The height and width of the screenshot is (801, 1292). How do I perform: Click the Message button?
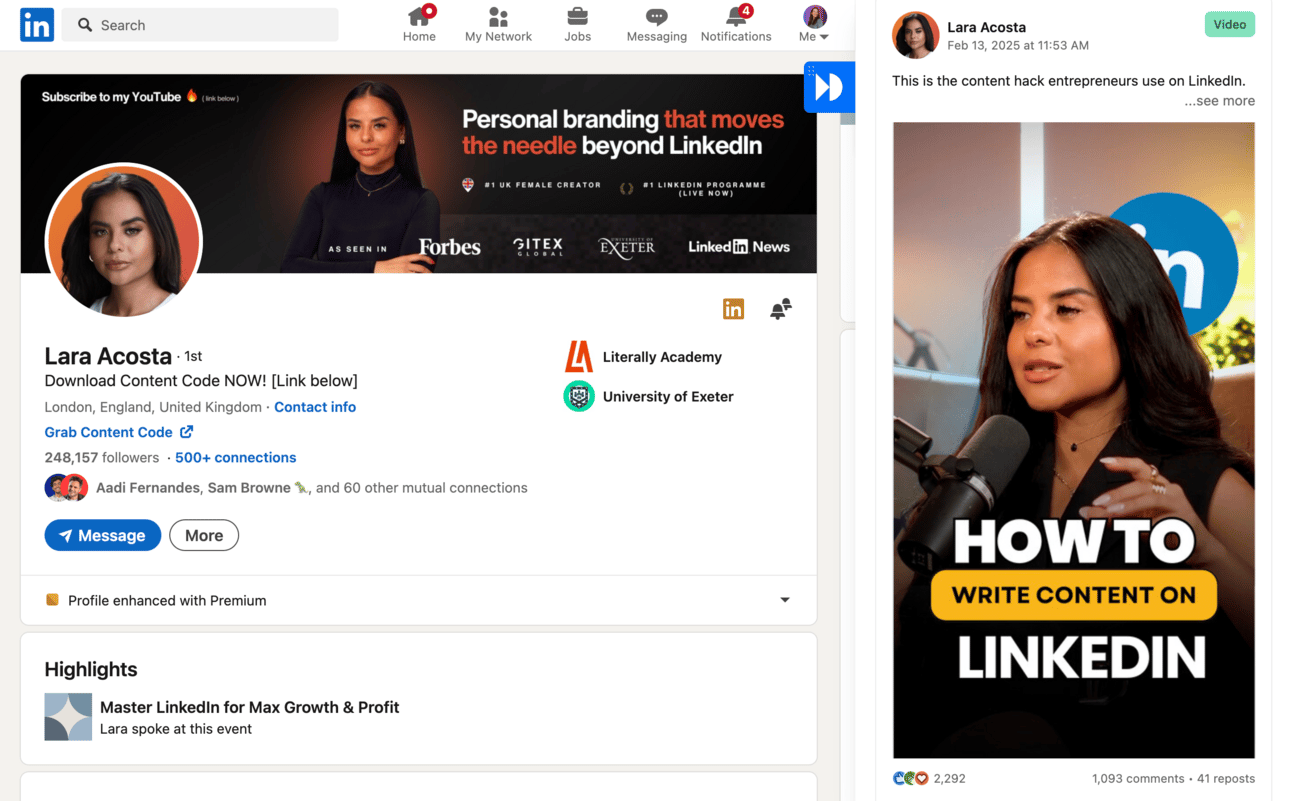103,536
